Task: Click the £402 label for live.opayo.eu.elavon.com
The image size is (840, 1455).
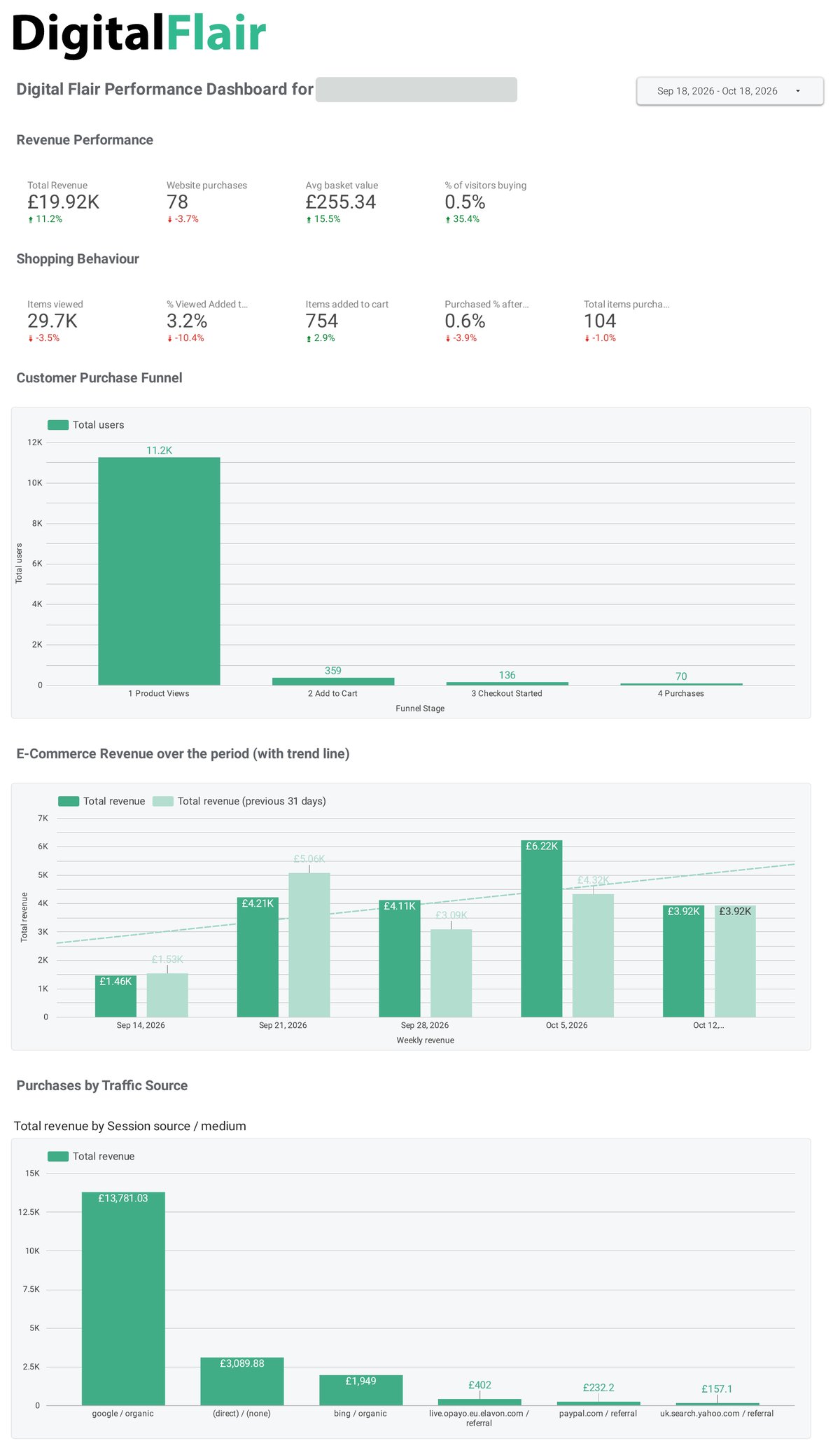Action: pos(480,1385)
